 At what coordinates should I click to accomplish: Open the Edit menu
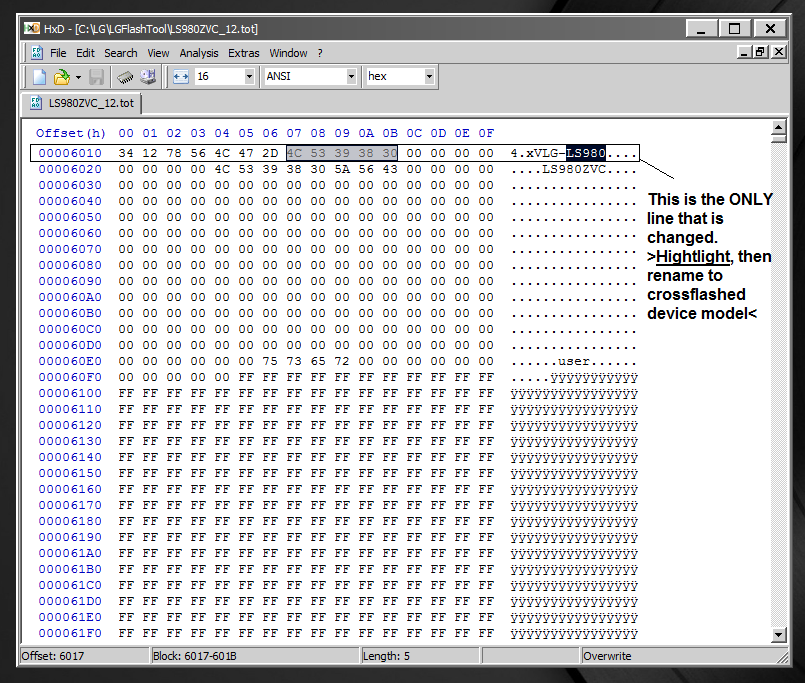coord(85,53)
